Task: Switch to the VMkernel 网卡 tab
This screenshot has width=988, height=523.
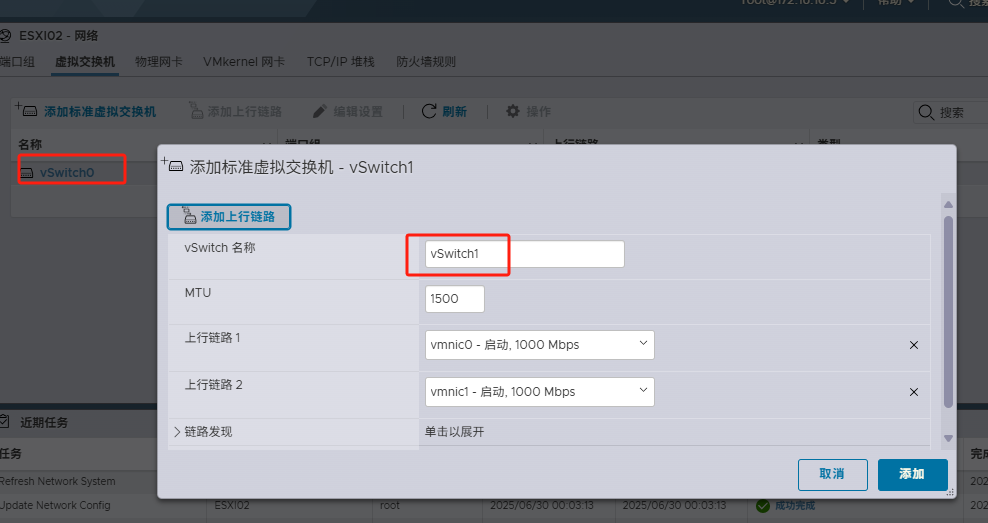Action: [x=244, y=62]
